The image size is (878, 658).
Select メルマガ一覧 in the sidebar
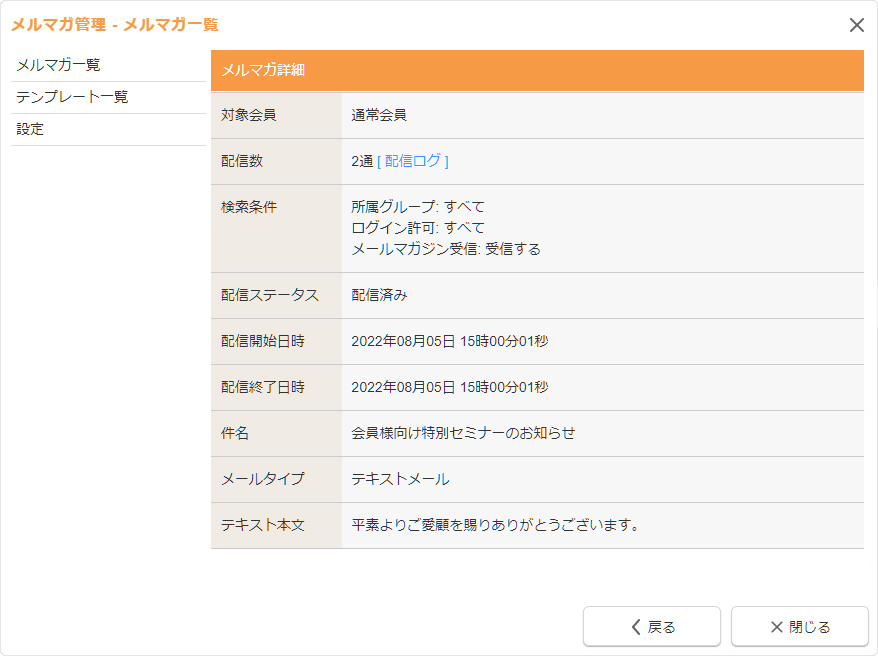58,65
